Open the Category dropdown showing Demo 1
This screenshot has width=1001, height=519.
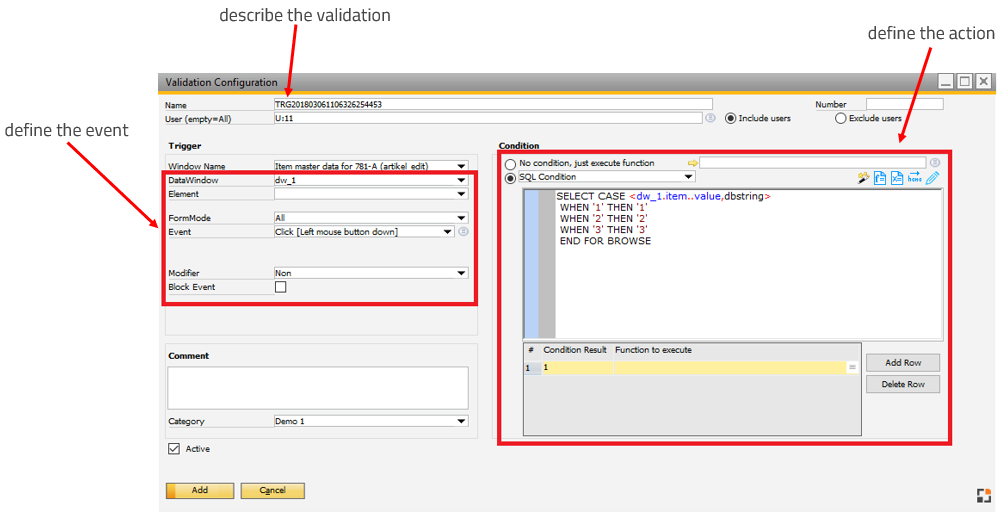[461, 422]
